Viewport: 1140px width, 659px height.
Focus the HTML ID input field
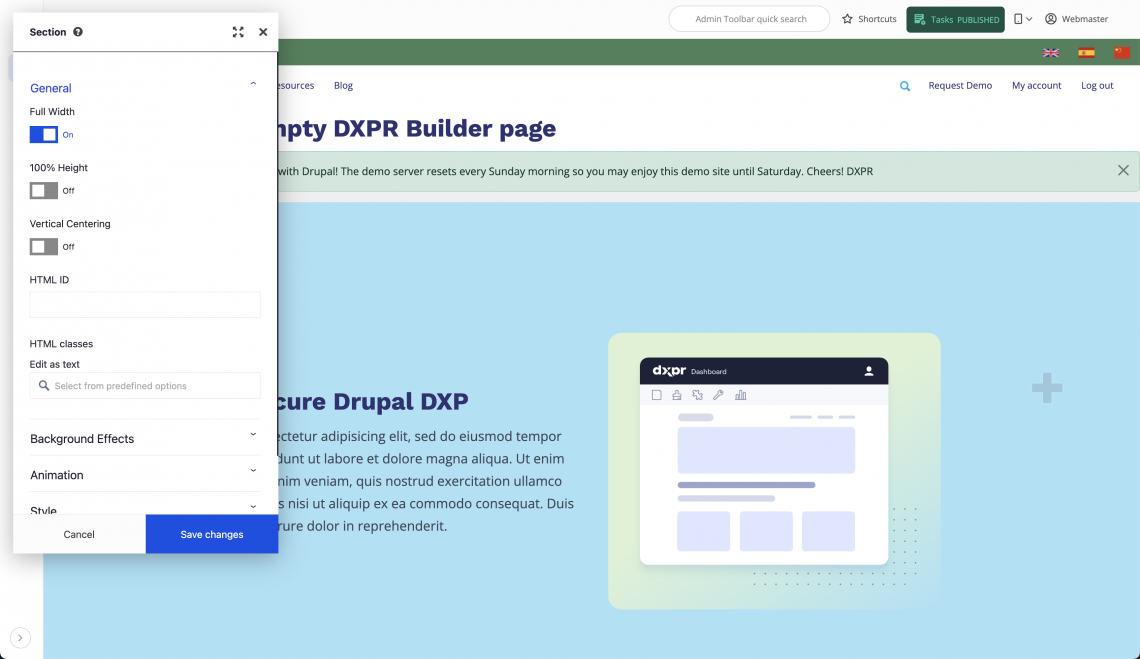[145, 304]
